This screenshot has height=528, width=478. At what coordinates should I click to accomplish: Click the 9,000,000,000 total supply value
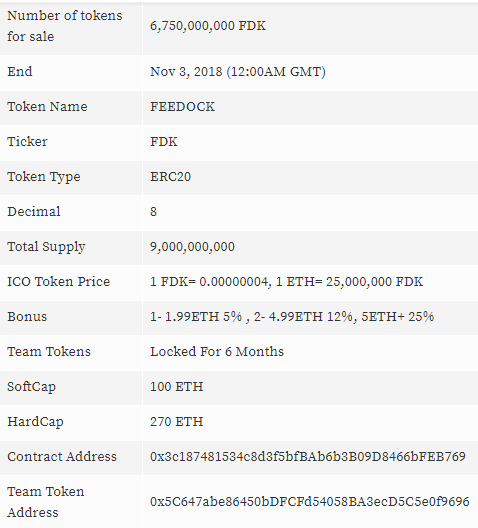(x=192, y=247)
